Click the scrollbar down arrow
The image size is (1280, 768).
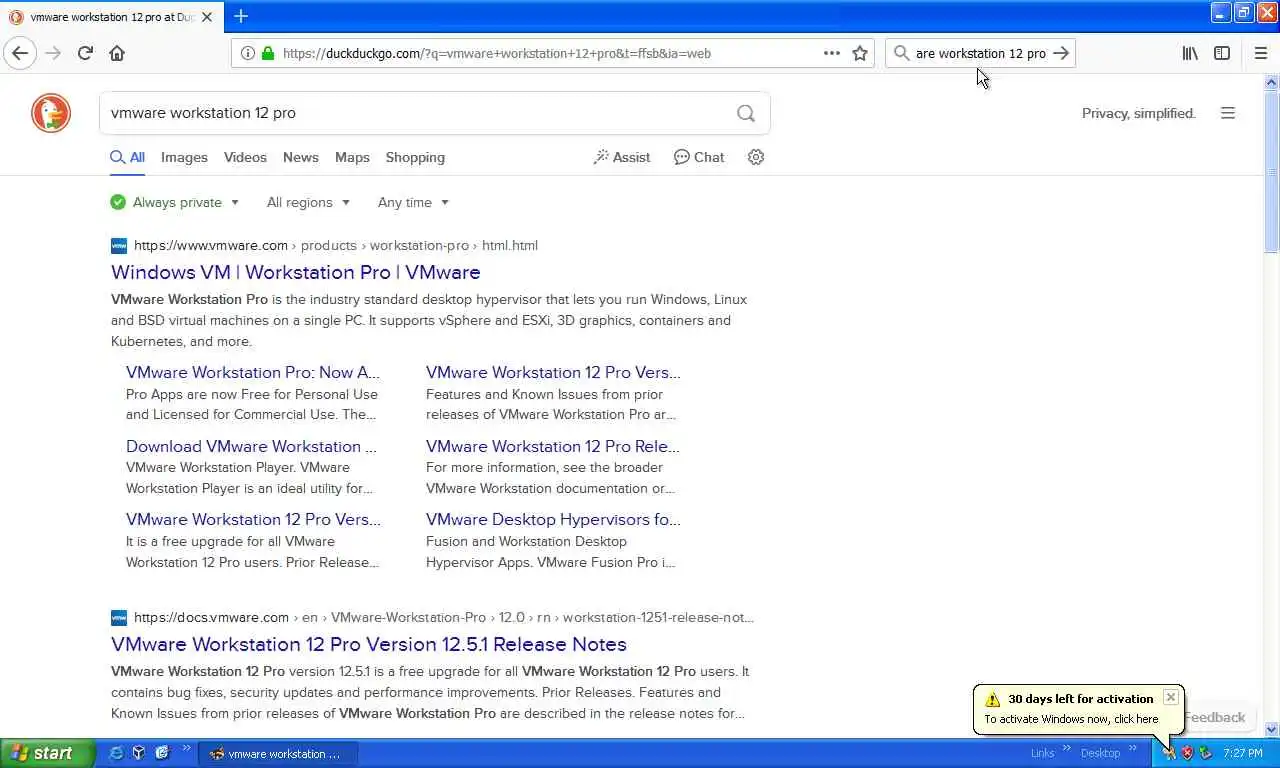tap(1272, 729)
